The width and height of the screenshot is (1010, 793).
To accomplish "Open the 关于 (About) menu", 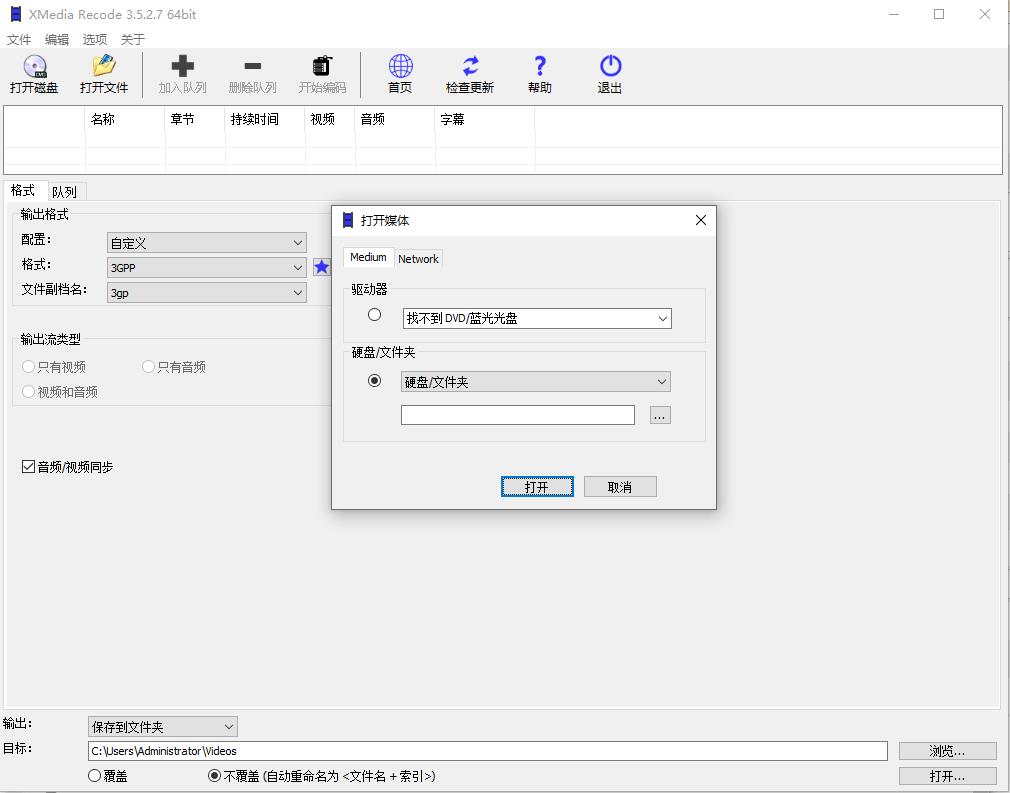I will coord(133,39).
